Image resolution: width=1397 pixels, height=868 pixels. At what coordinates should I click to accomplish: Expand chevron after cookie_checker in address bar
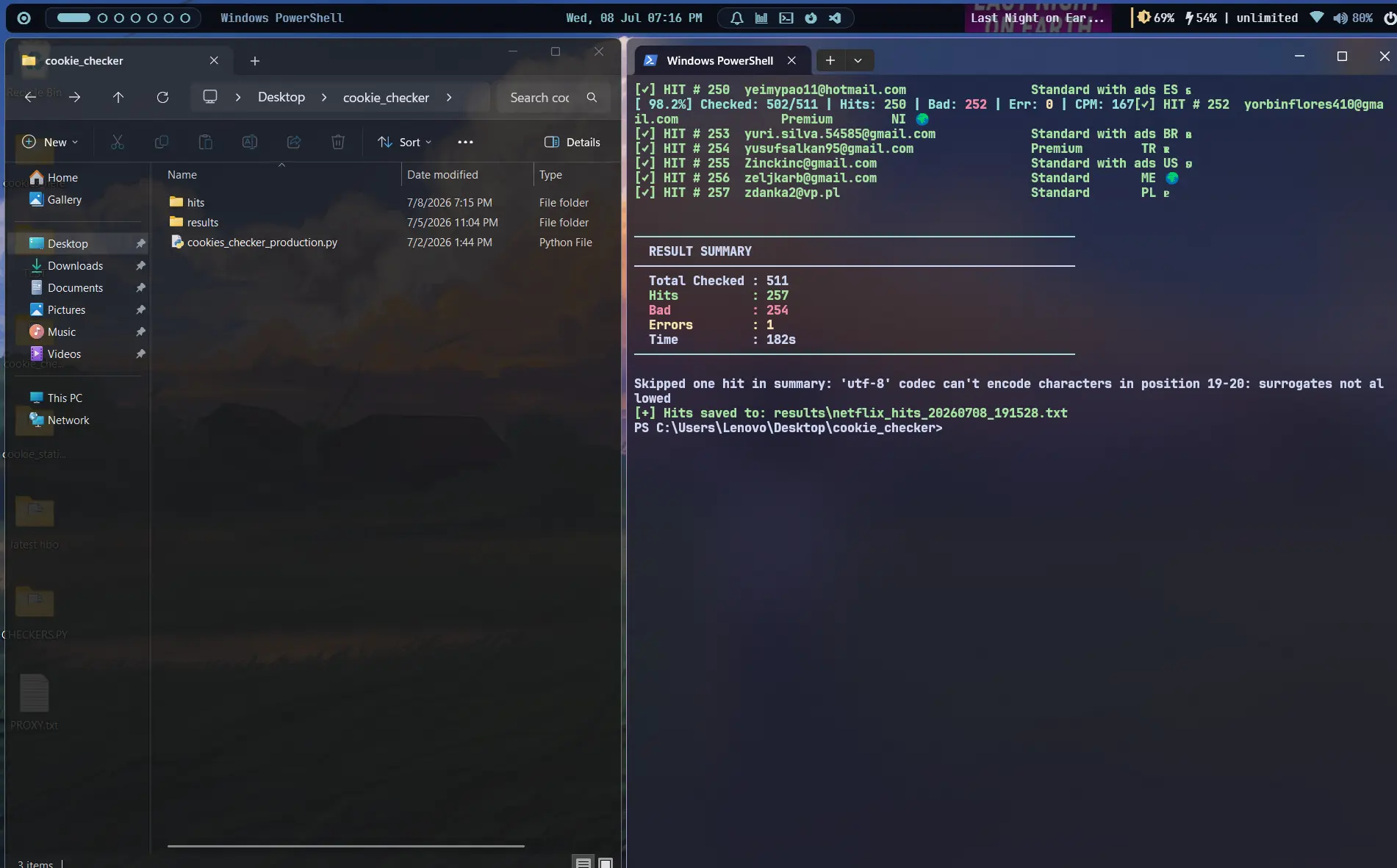pyautogui.click(x=449, y=97)
